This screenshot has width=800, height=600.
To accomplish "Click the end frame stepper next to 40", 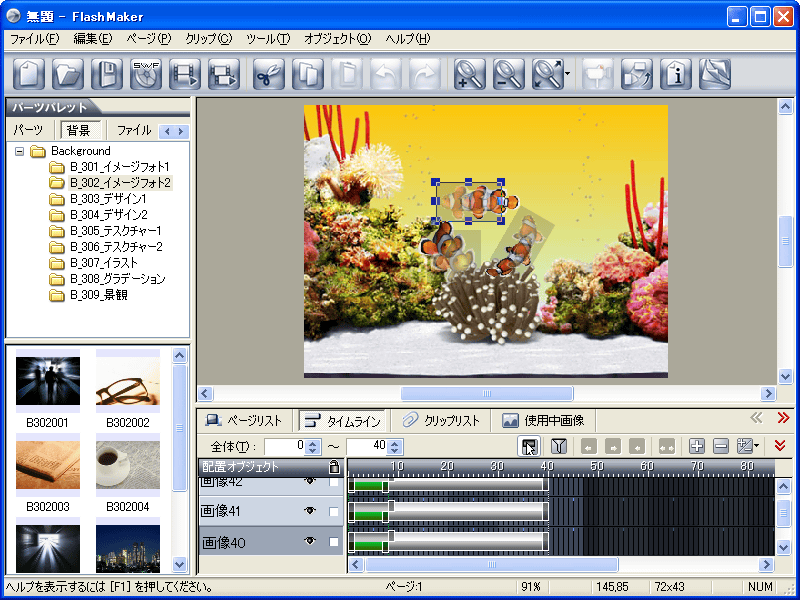I will (x=394, y=447).
